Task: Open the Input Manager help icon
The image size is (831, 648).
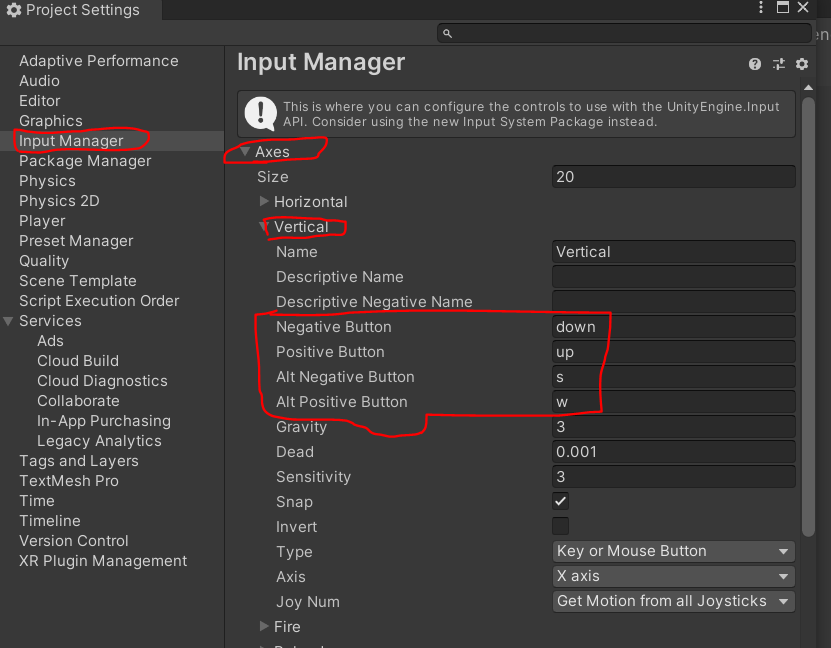Action: (755, 64)
